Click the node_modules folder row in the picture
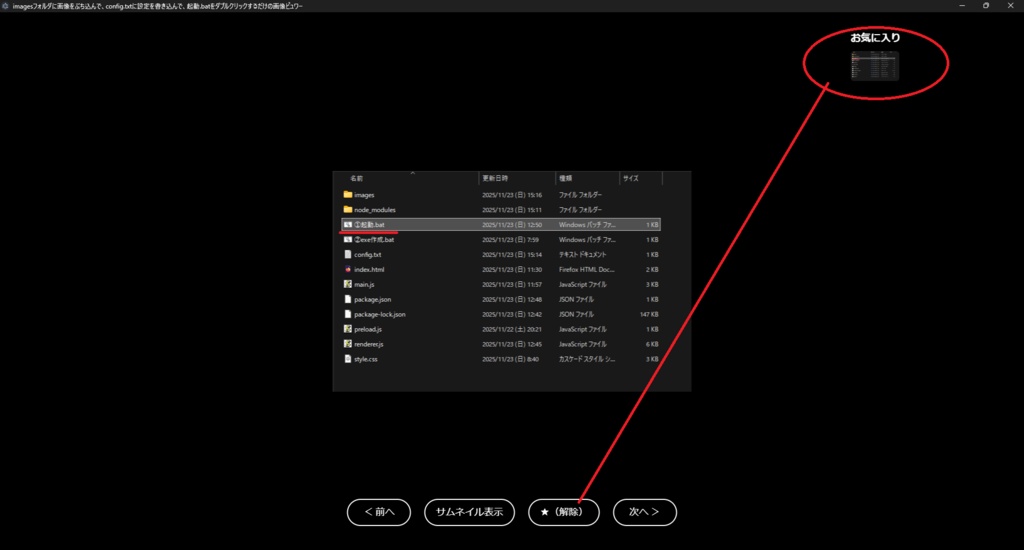The width and height of the screenshot is (1024, 550). (x=501, y=210)
